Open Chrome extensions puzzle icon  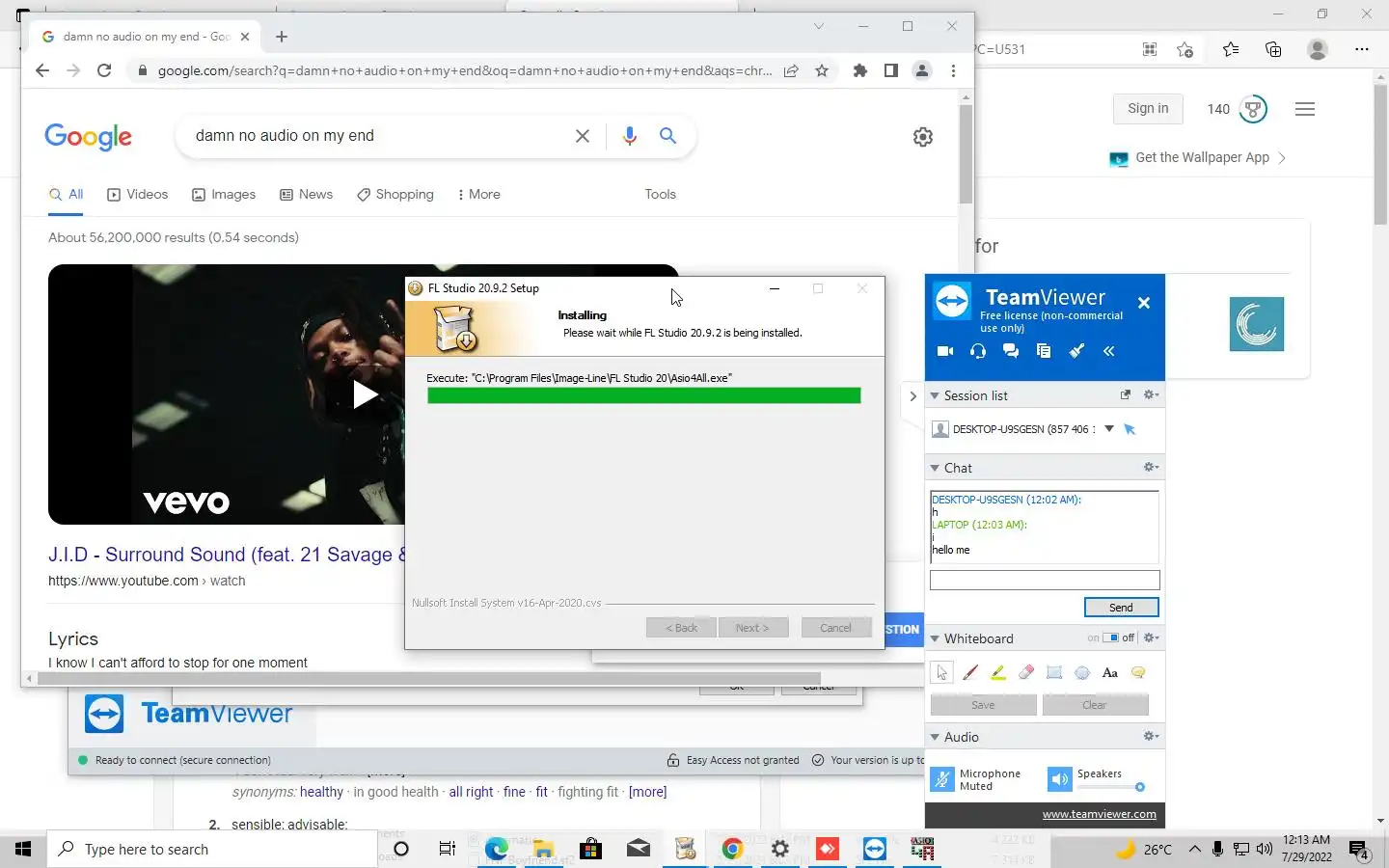pos(860,70)
